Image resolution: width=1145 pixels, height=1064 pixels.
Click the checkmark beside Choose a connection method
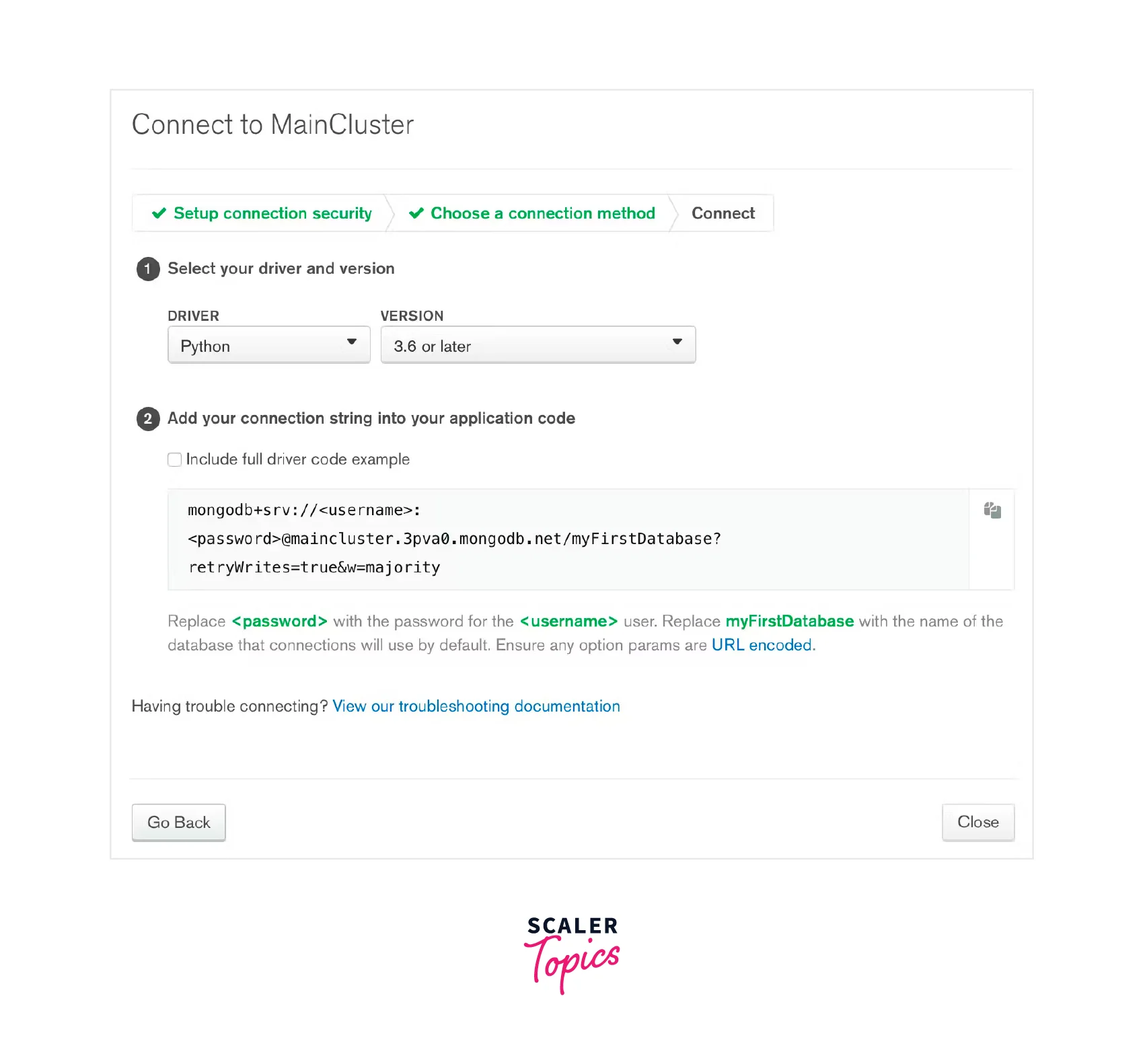point(416,214)
